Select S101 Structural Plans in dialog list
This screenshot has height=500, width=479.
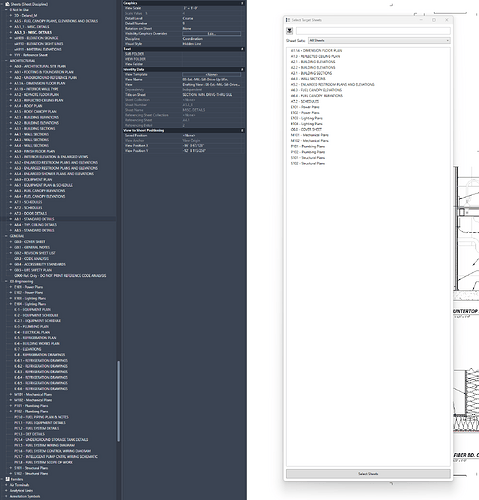[x=307, y=158]
